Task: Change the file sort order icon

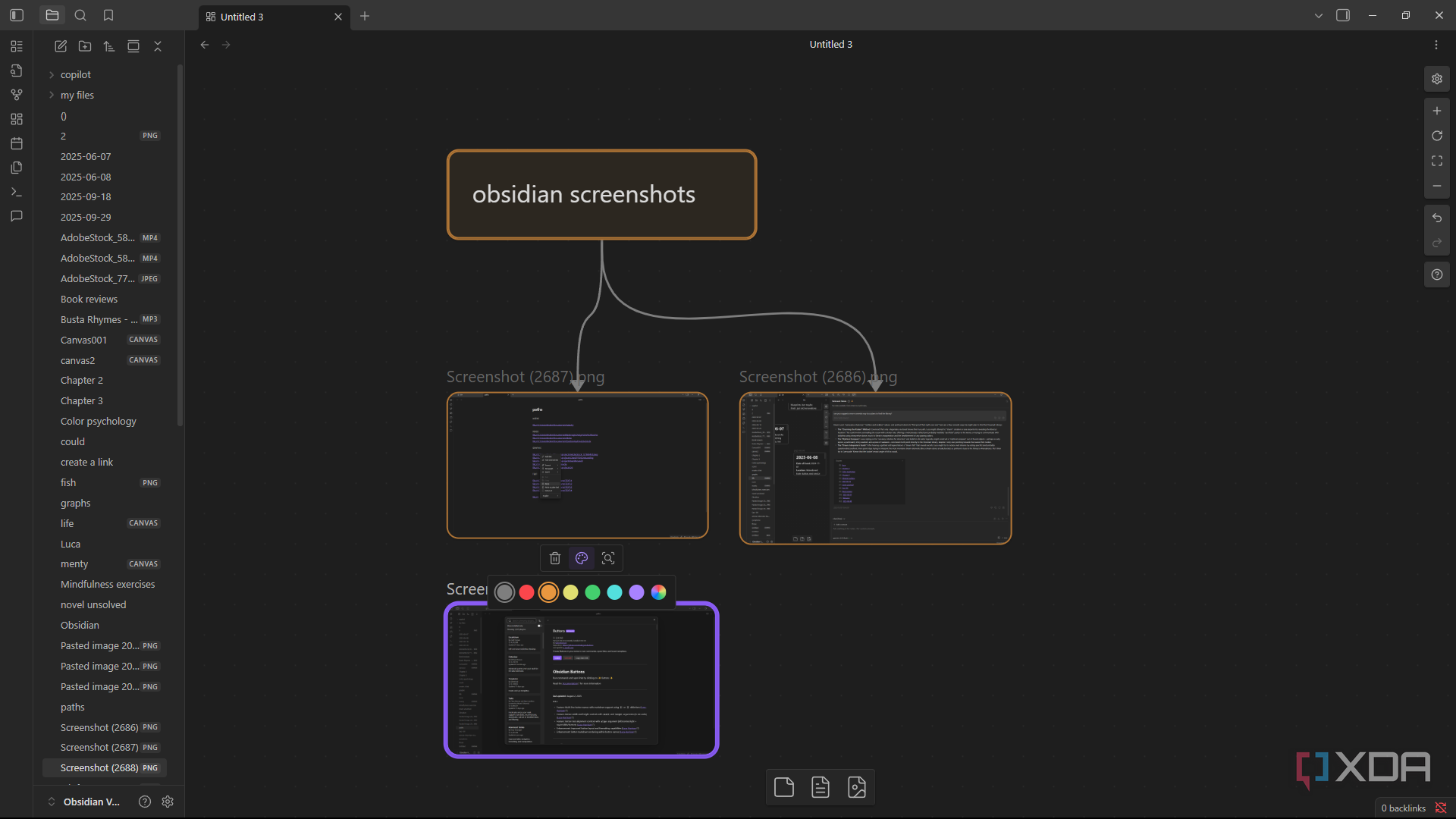Action: [109, 46]
